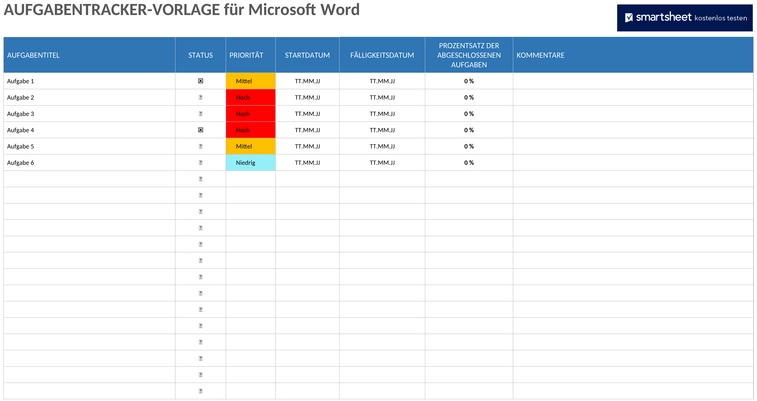Mark the Aufgabe 6 status checkbox
The image size is (757, 401).
[x=200, y=163]
